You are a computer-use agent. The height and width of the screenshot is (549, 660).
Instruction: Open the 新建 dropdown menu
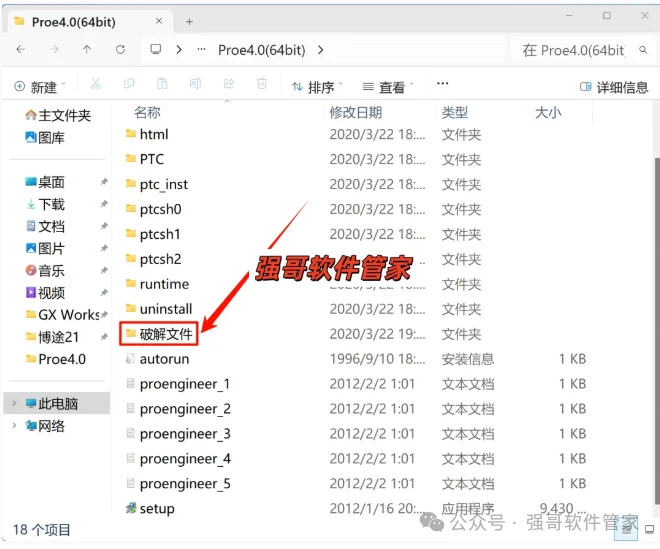pyautogui.click(x=40, y=87)
